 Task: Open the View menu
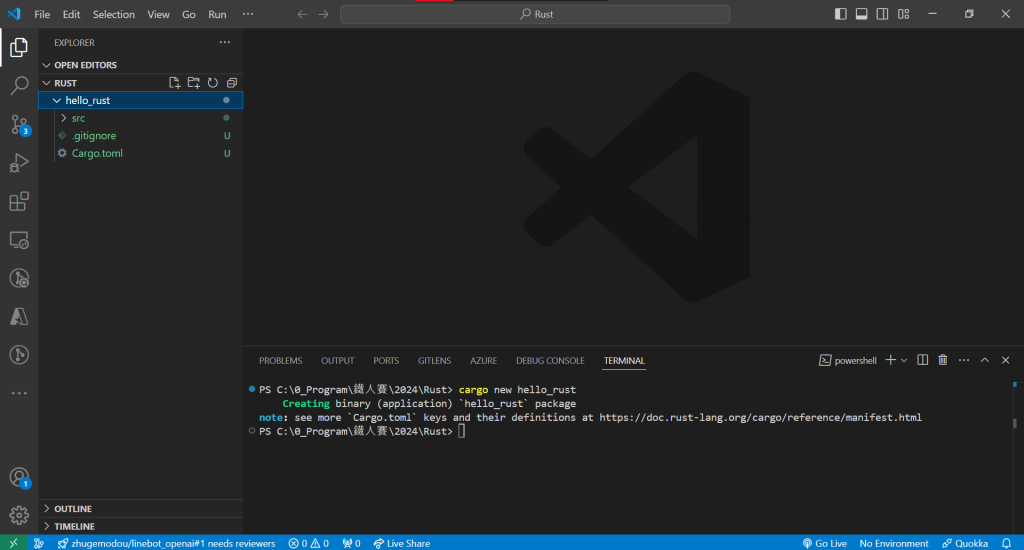click(158, 14)
